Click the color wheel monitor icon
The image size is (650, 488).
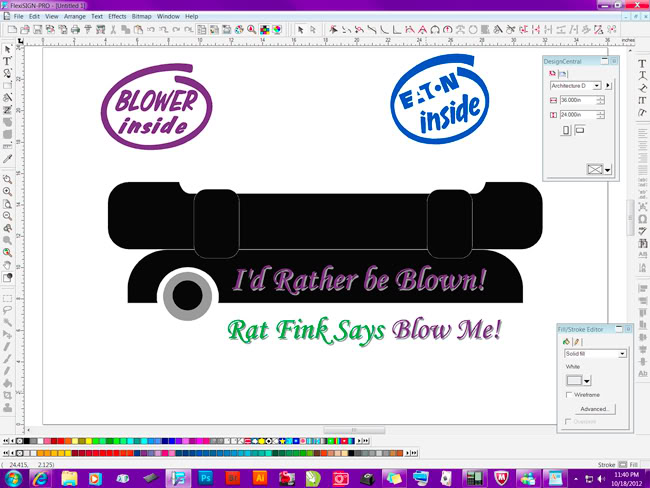click(276, 29)
